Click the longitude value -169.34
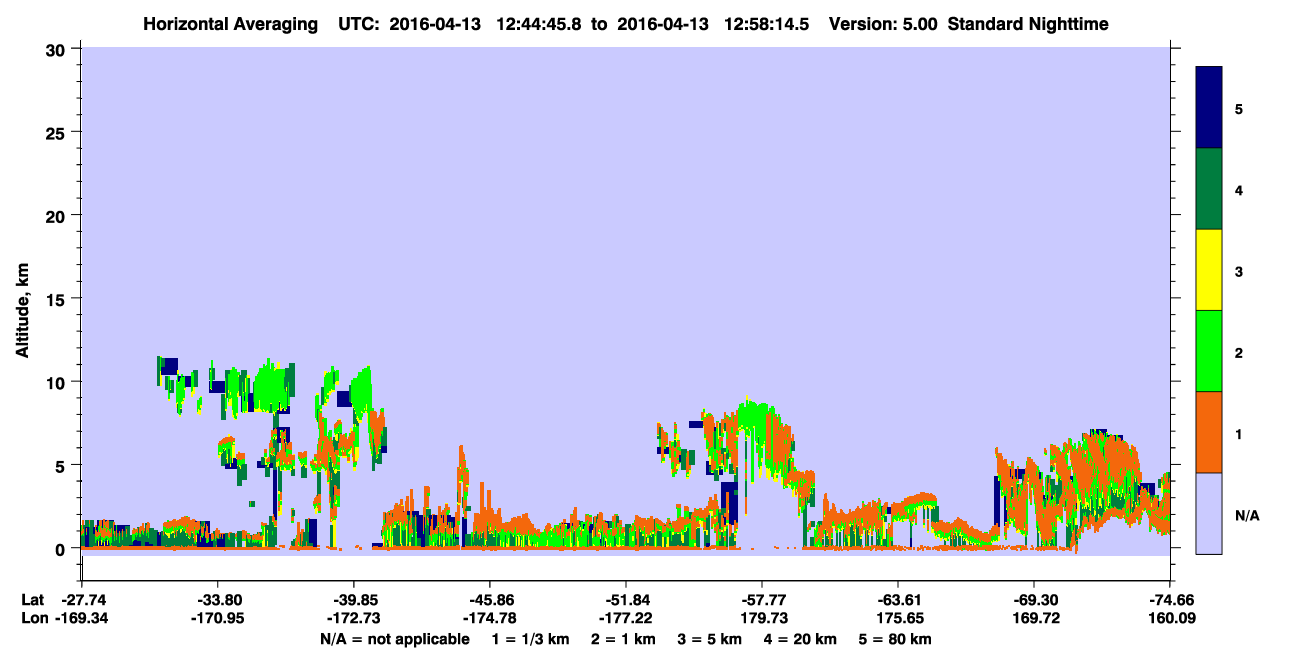 pos(81,618)
